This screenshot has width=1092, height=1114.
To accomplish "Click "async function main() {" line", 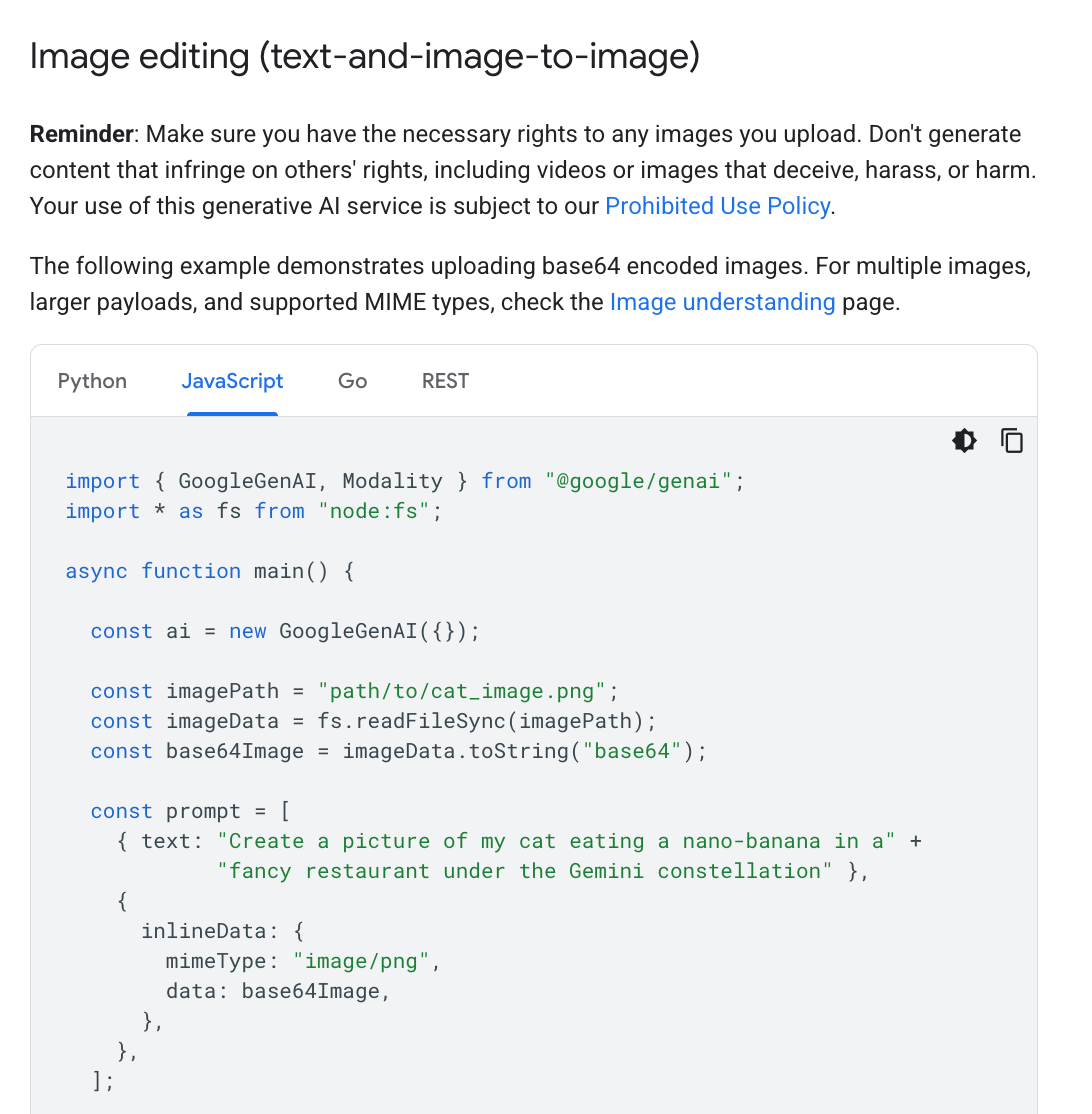I will pos(210,571).
